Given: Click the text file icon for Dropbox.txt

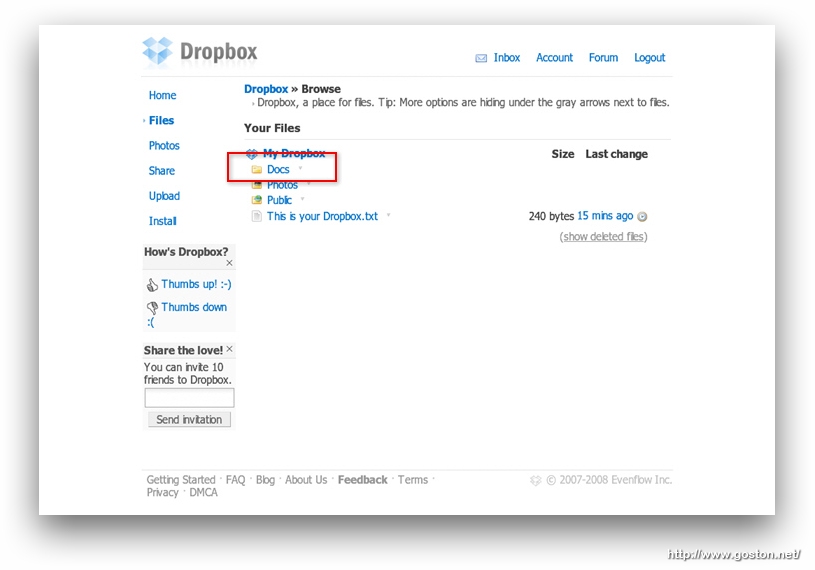Looking at the screenshot, I should [x=256, y=216].
